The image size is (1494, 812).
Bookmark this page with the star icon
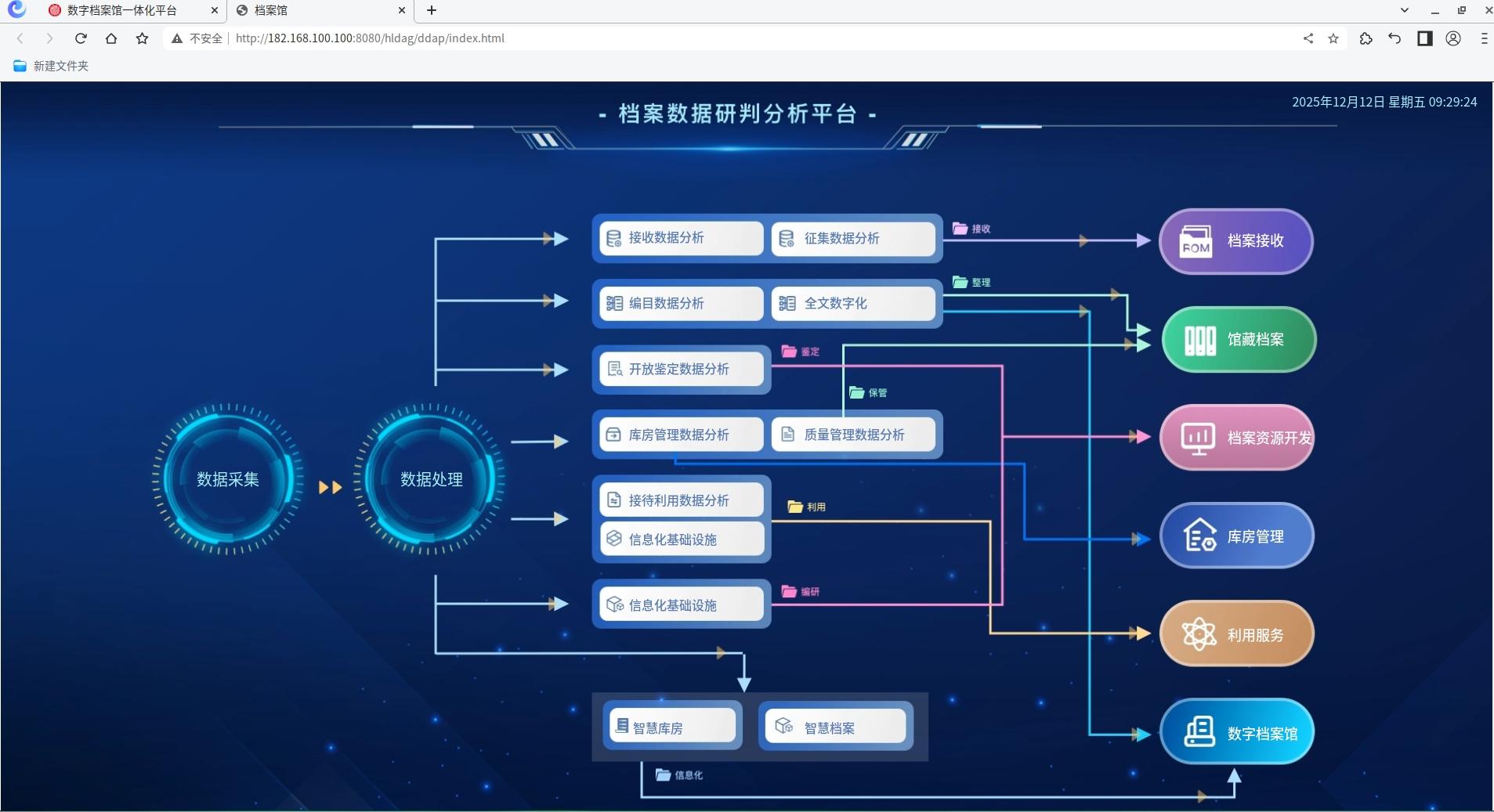[1333, 38]
